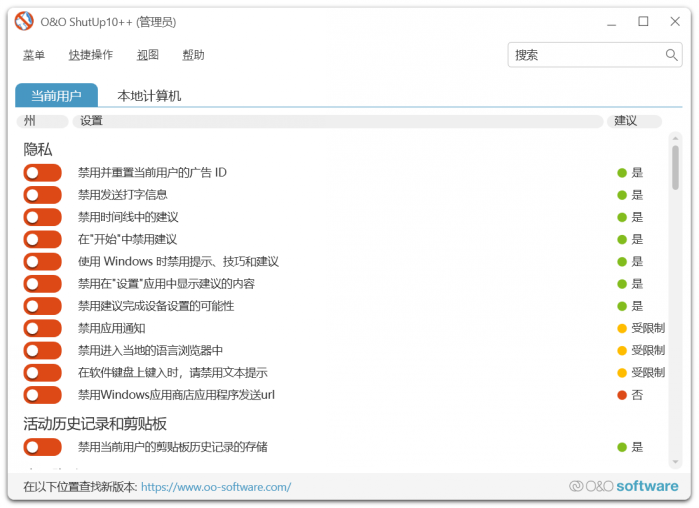The height and width of the screenshot is (508, 699).
Task: Expand the 活动历史记录和剪贴板 section heading
Action: 95,423
